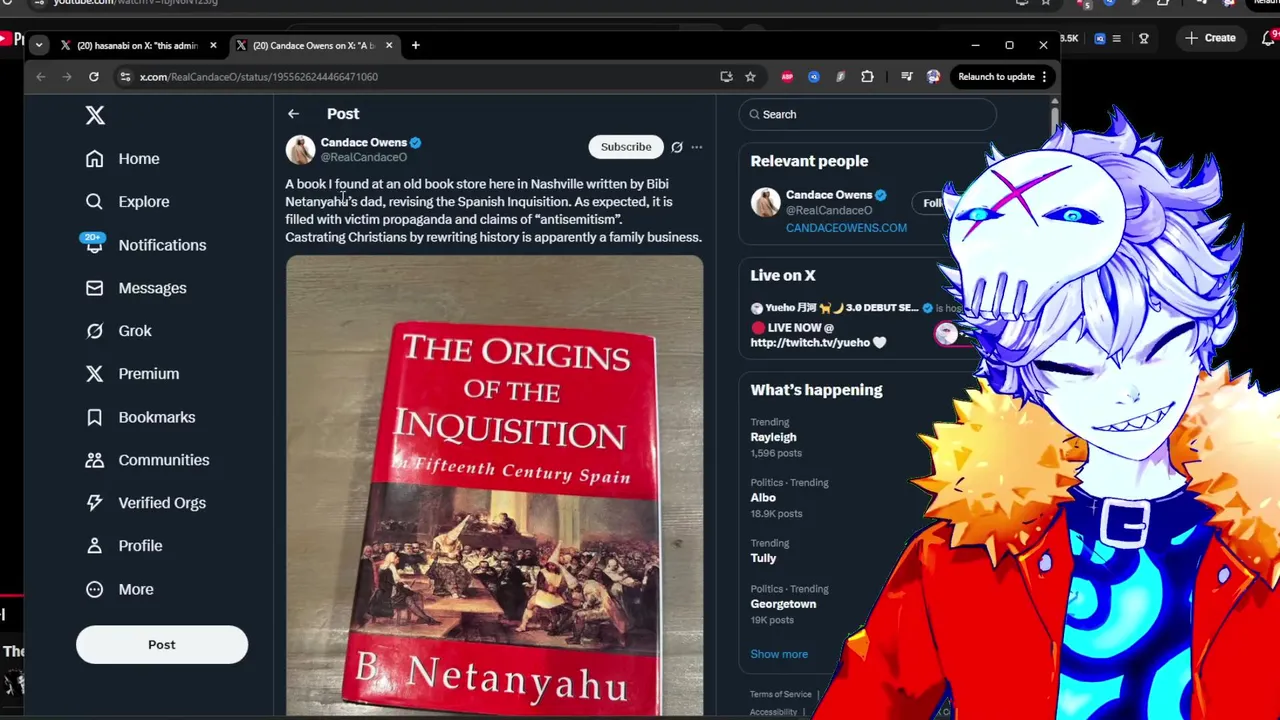Click the large Post button
Screen dimensions: 1280x720
point(161,645)
